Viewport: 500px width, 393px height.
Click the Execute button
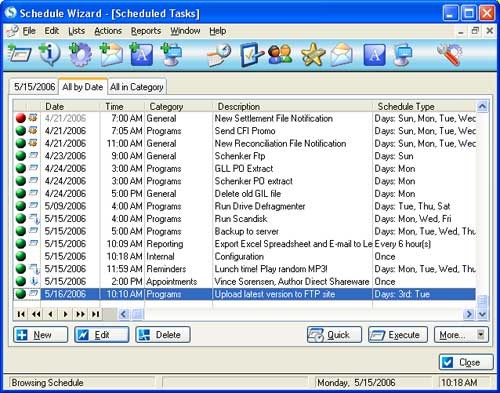tap(398, 335)
